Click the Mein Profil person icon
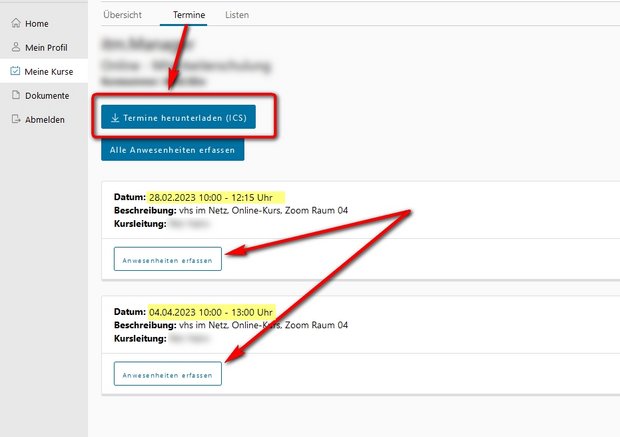The width and height of the screenshot is (620, 437). click(x=15, y=47)
